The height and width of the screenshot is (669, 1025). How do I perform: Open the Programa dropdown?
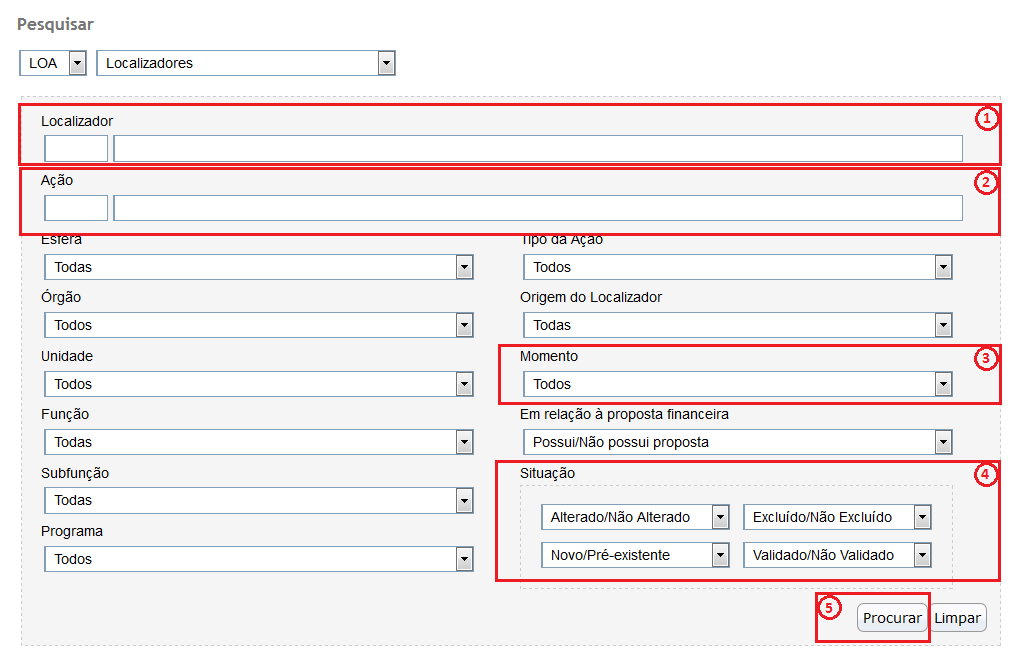(x=258, y=559)
